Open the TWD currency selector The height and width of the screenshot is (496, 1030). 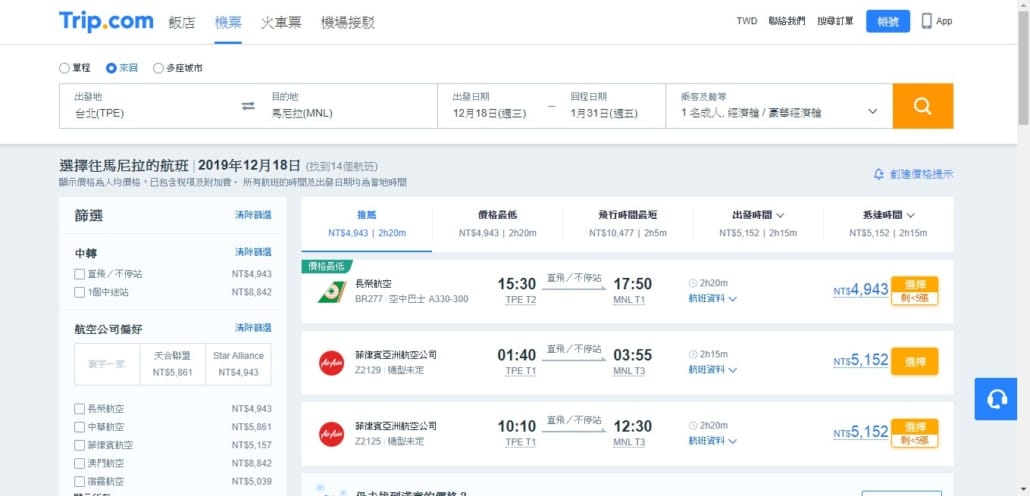746,21
